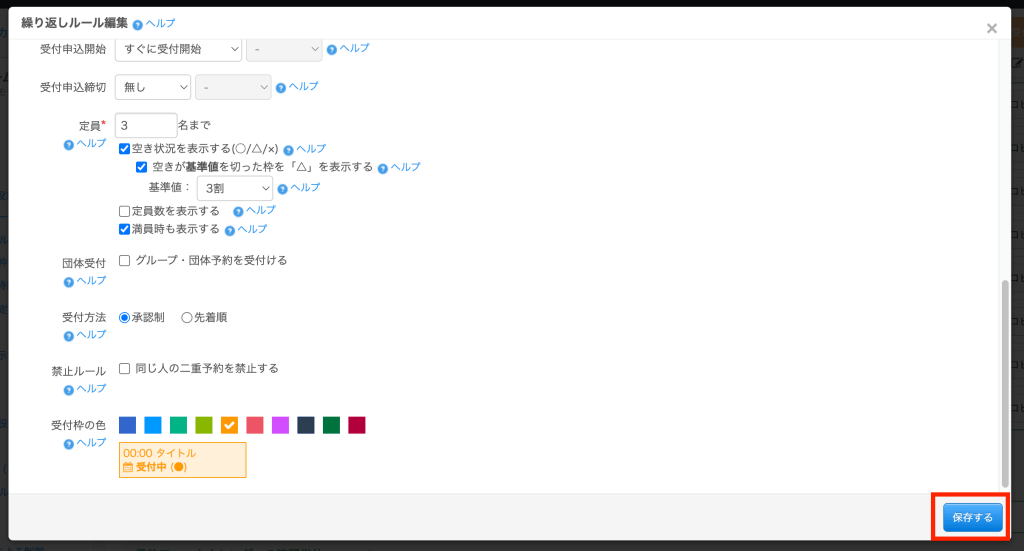The width and height of the screenshot is (1024, 551).
Task: Click help icon next to 受付申込開始 dropdowns
Action: click(333, 49)
